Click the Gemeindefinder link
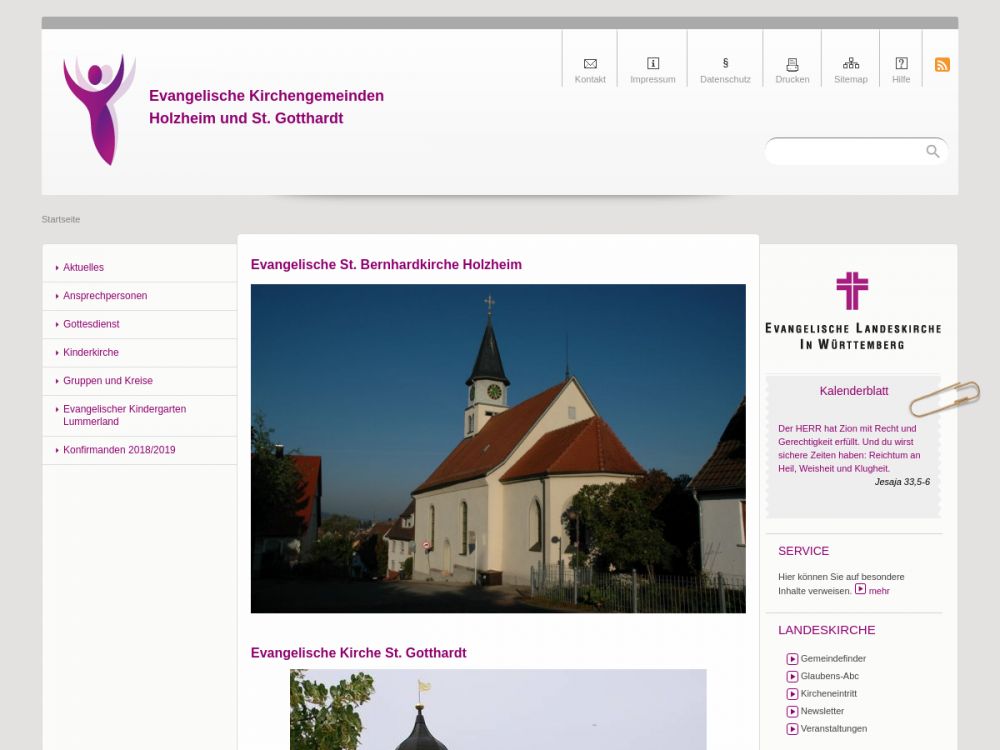This screenshot has width=1000, height=750. [x=833, y=659]
